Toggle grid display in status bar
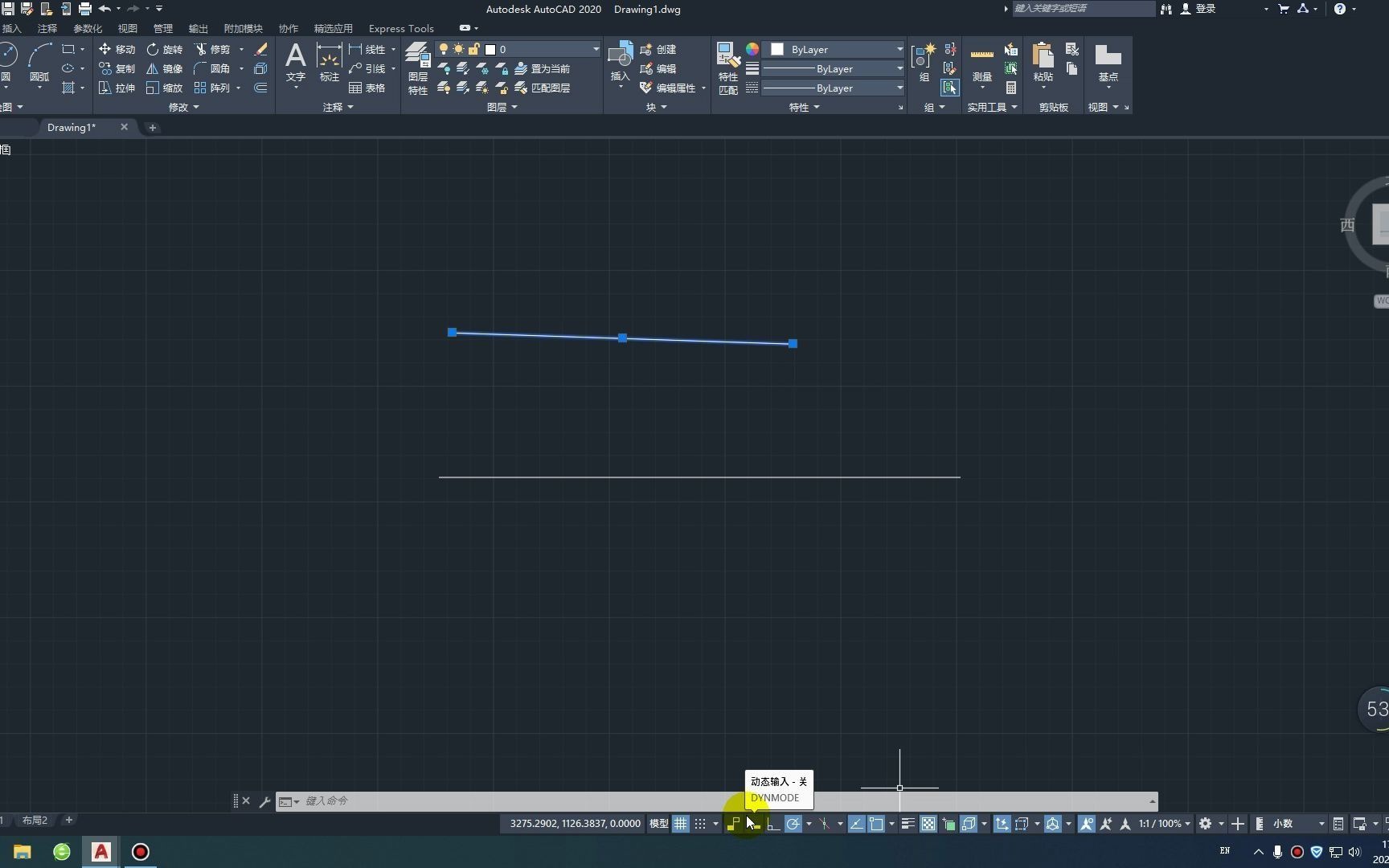 [x=680, y=824]
